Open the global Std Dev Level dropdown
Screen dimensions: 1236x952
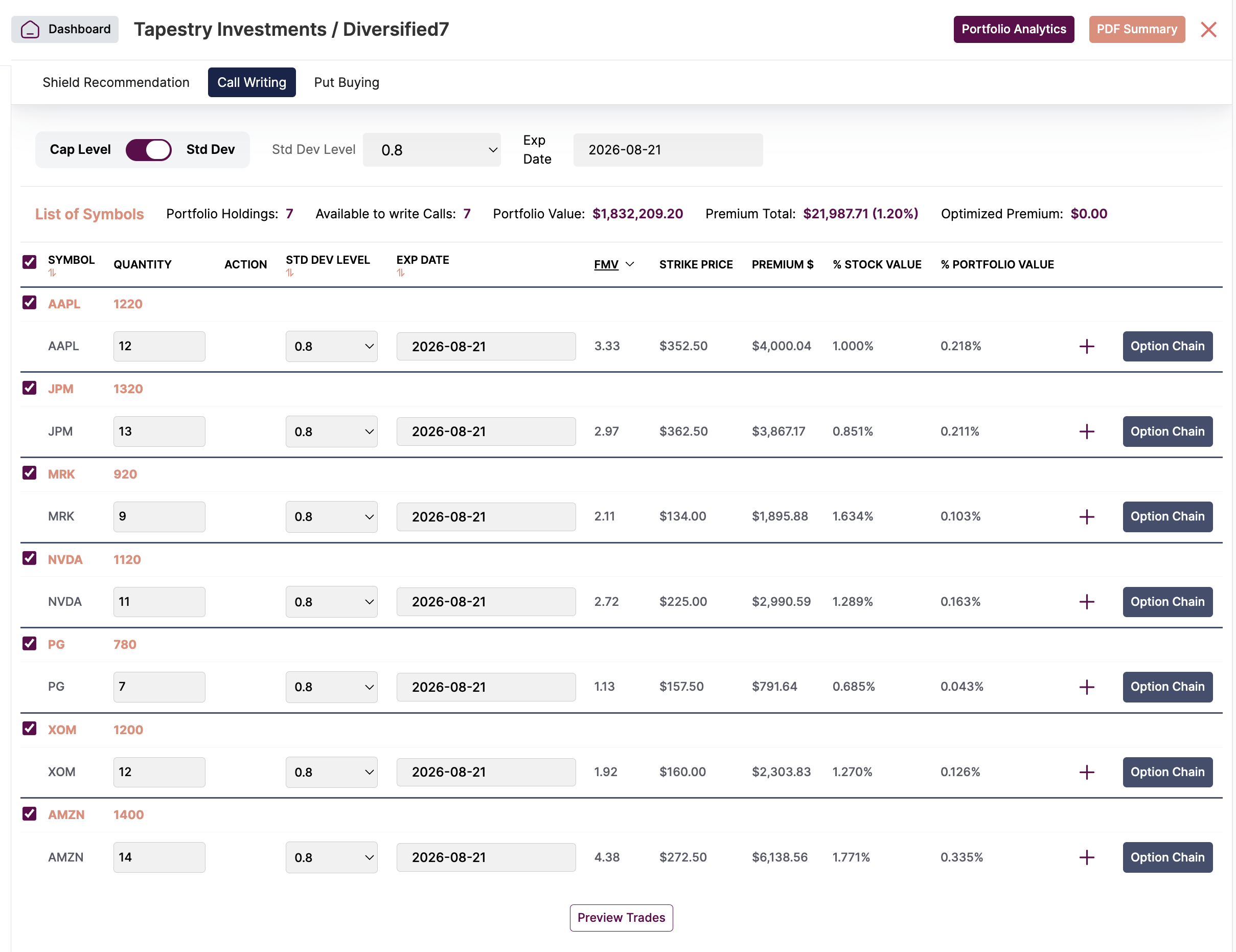pos(431,150)
